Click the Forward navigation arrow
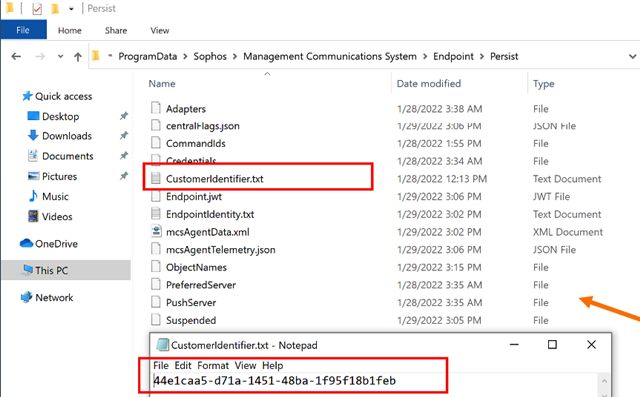This screenshot has width=640, height=397. (x=40, y=56)
